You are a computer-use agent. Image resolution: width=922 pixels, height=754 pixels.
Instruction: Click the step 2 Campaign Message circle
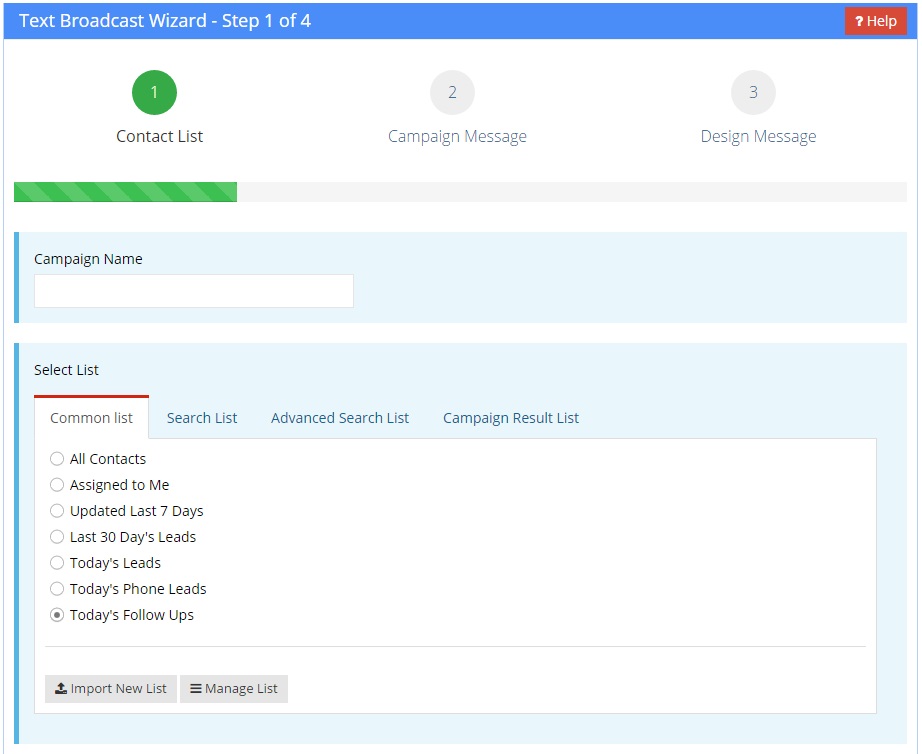pyautogui.click(x=452, y=91)
